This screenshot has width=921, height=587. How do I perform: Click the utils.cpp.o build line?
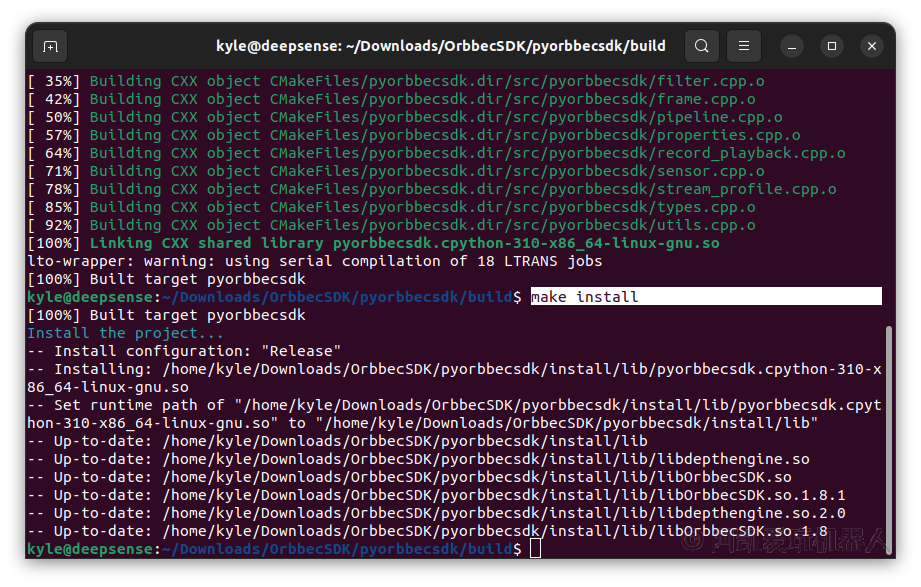pos(391,225)
